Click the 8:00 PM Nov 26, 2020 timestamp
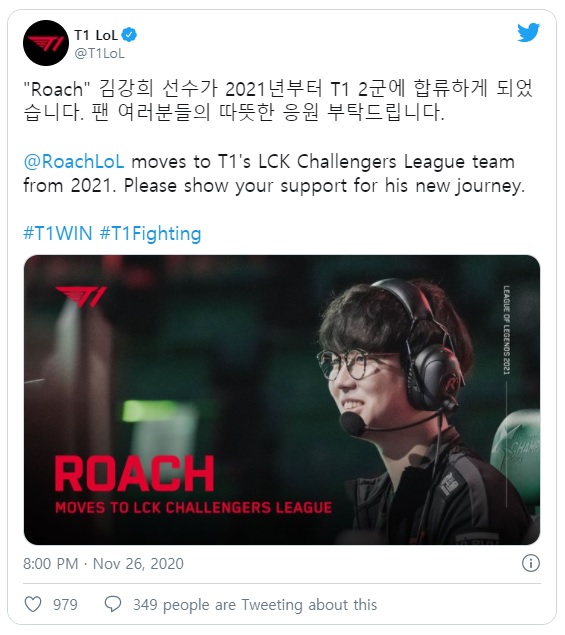Viewport: 565px width, 635px height. point(103,564)
